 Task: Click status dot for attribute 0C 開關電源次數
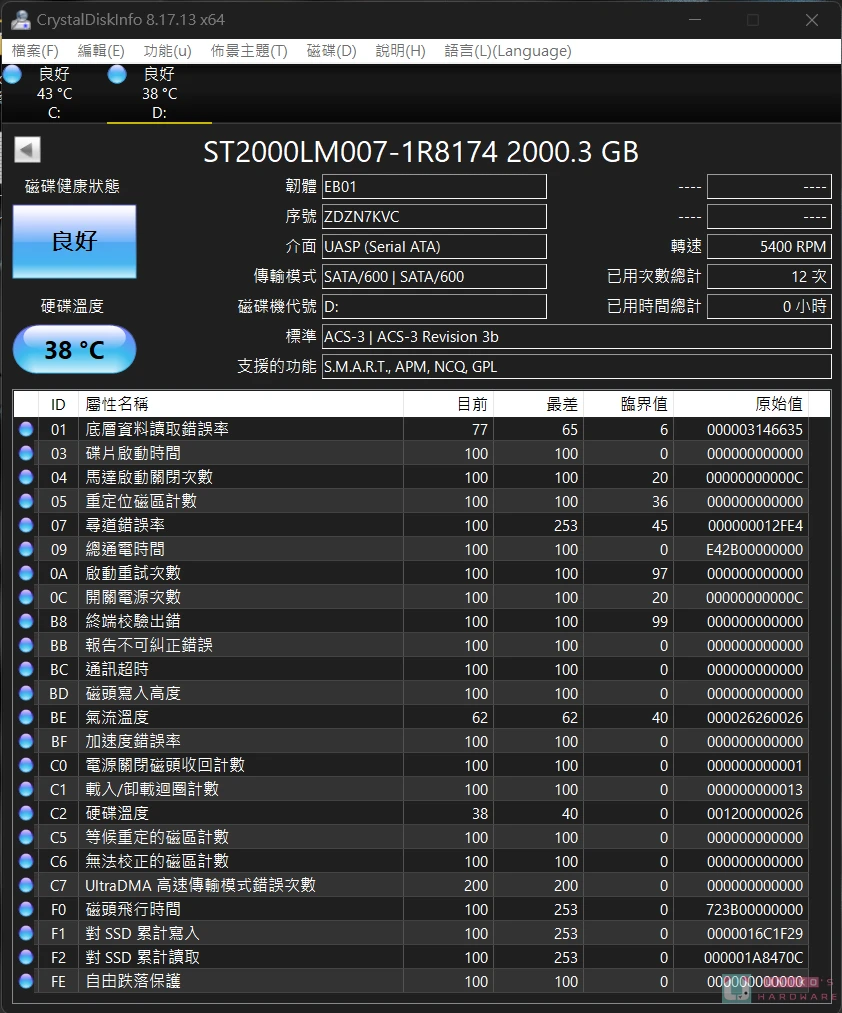coord(26,597)
